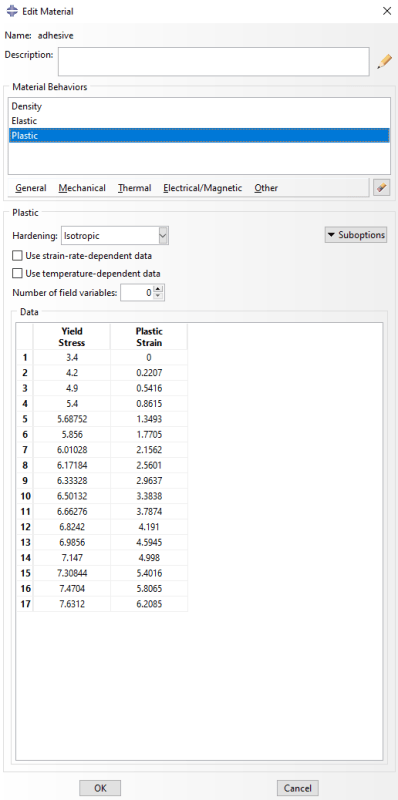Open the Mechanical menu
This screenshot has height=800, width=398.
tap(82, 188)
